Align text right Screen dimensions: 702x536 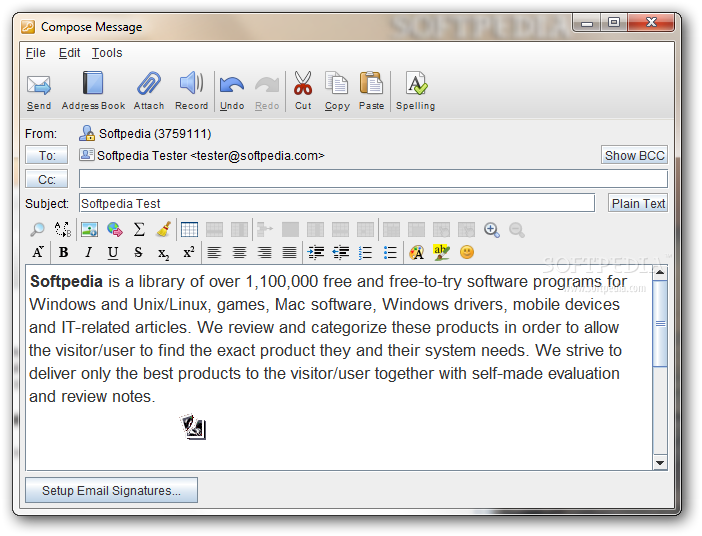pyautogui.click(x=264, y=253)
